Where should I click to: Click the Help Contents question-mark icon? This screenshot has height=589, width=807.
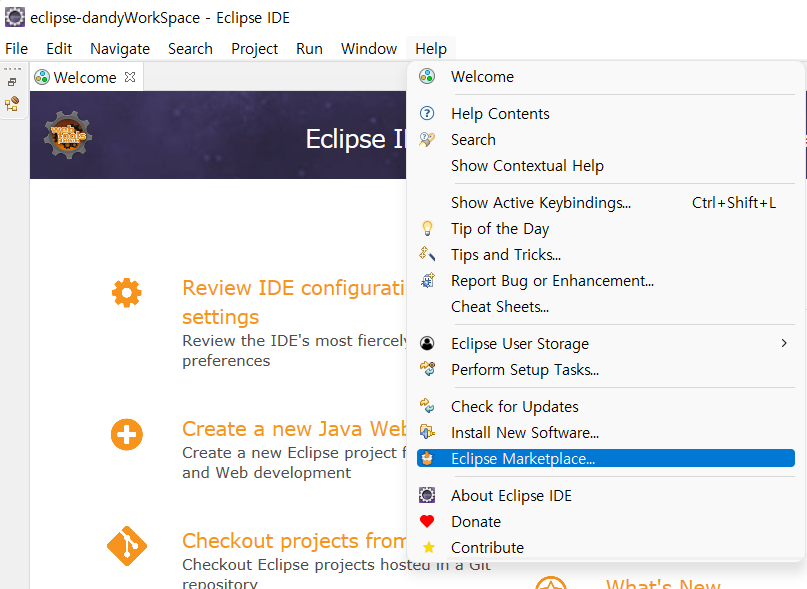click(x=427, y=113)
